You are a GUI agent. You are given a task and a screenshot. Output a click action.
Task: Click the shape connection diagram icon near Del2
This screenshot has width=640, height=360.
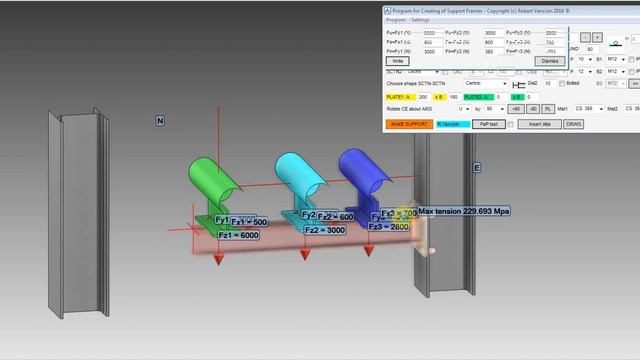click(519, 85)
